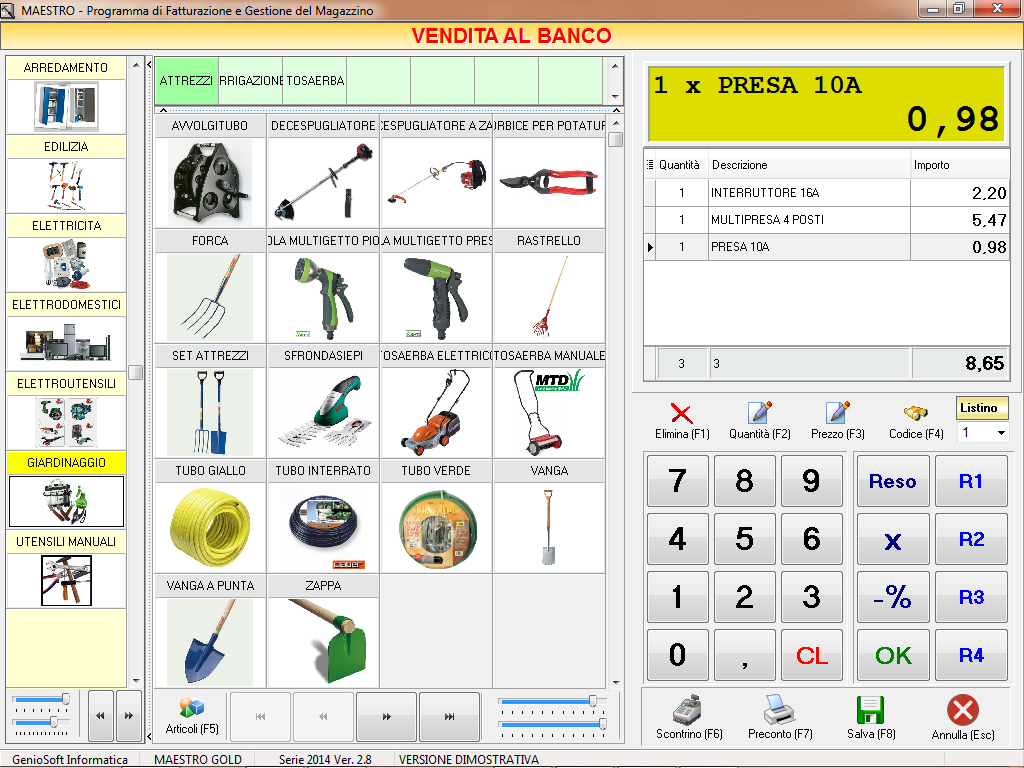Print receipt with Scontrino (F6)
The width and height of the screenshot is (1024, 768).
tap(689, 712)
